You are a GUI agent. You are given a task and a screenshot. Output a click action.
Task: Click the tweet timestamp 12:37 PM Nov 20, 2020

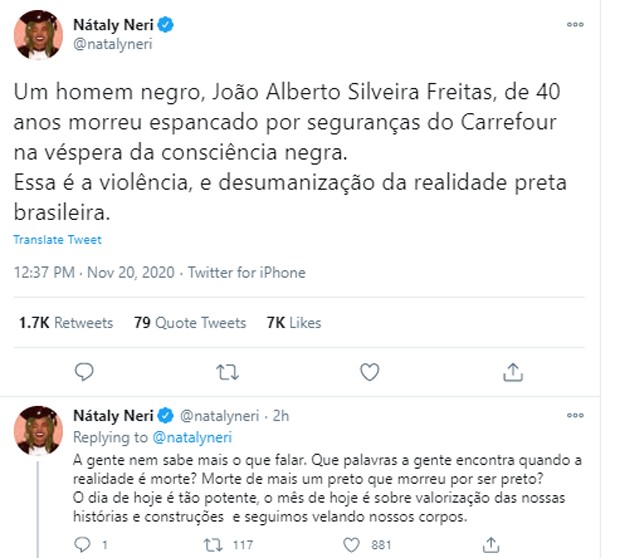95,272
